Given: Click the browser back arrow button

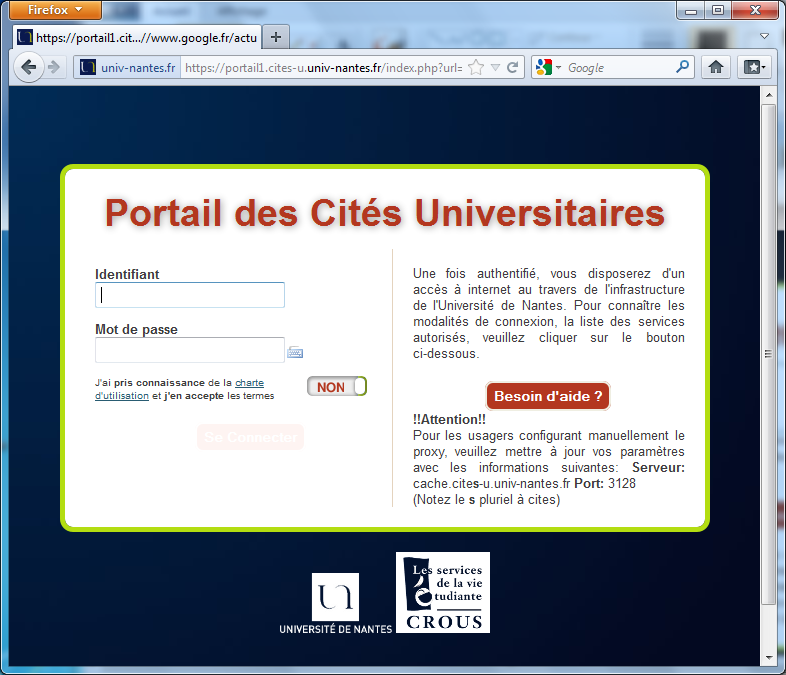Looking at the screenshot, I should pos(28,68).
